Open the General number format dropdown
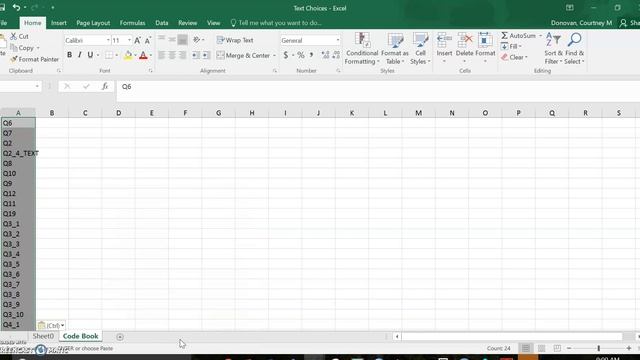The image size is (640, 360). [338, 40]
